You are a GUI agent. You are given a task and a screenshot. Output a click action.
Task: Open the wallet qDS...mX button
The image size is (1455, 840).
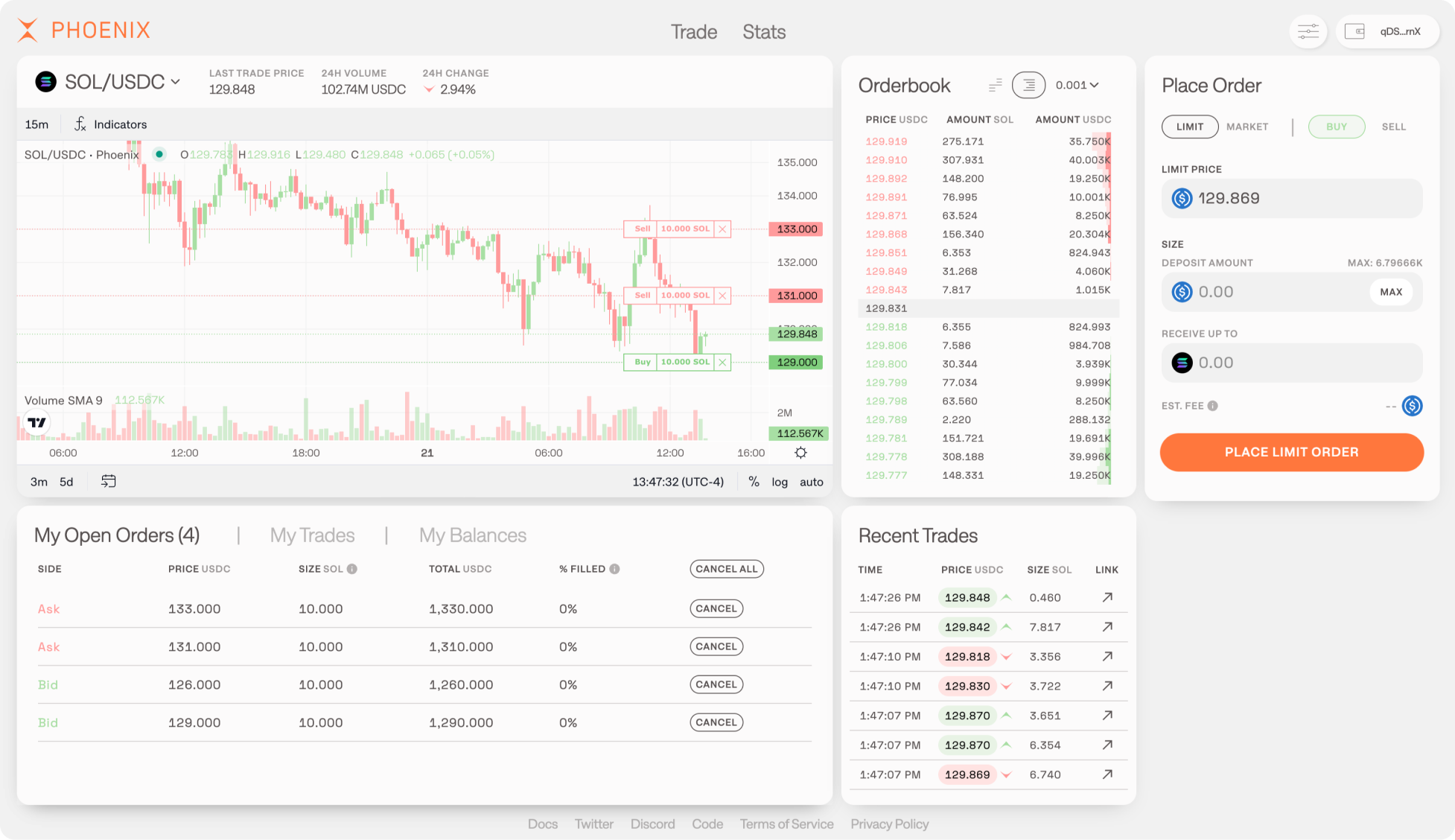1387,31
